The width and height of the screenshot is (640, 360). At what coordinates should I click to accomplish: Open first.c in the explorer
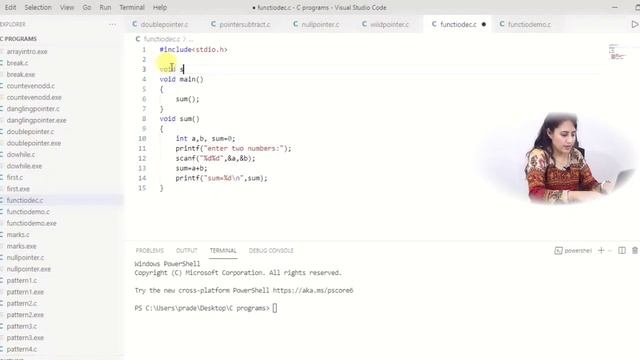[x=15, y=178]
